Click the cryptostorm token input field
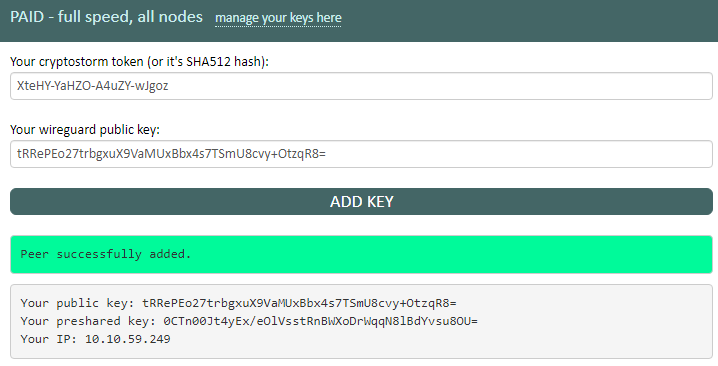The height and width of the screenshot is (366, 718). (x=361, y=86)
